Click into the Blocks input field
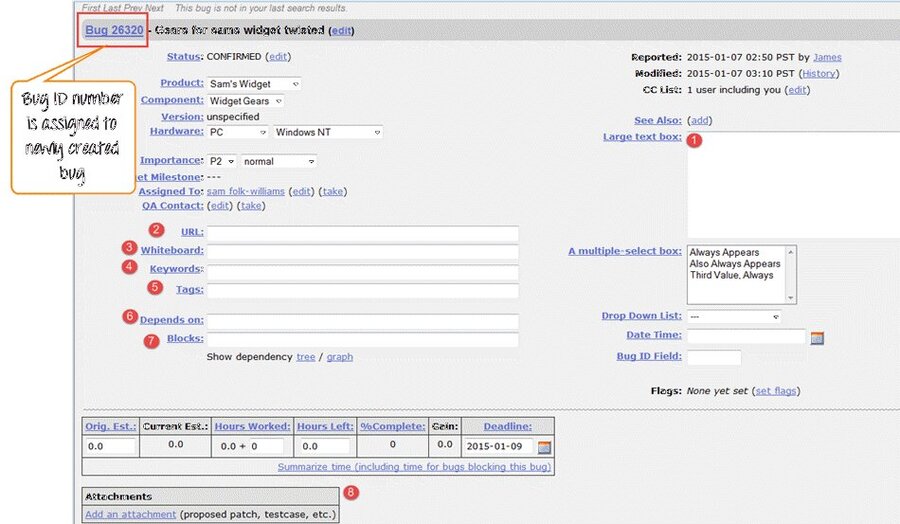Viewport: 900px width, 524px height. (363, 339)
